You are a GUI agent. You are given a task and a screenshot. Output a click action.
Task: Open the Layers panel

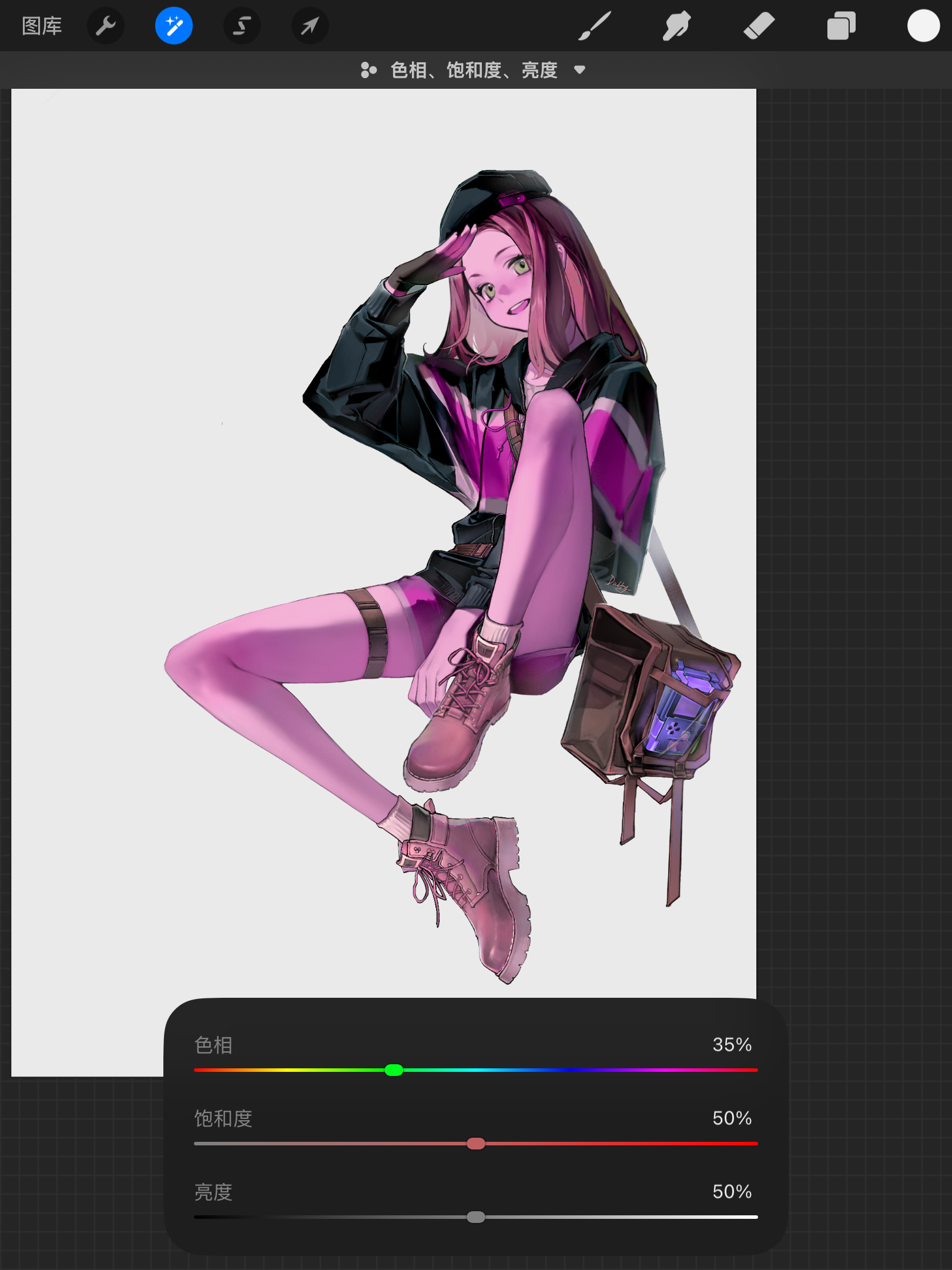841,26
